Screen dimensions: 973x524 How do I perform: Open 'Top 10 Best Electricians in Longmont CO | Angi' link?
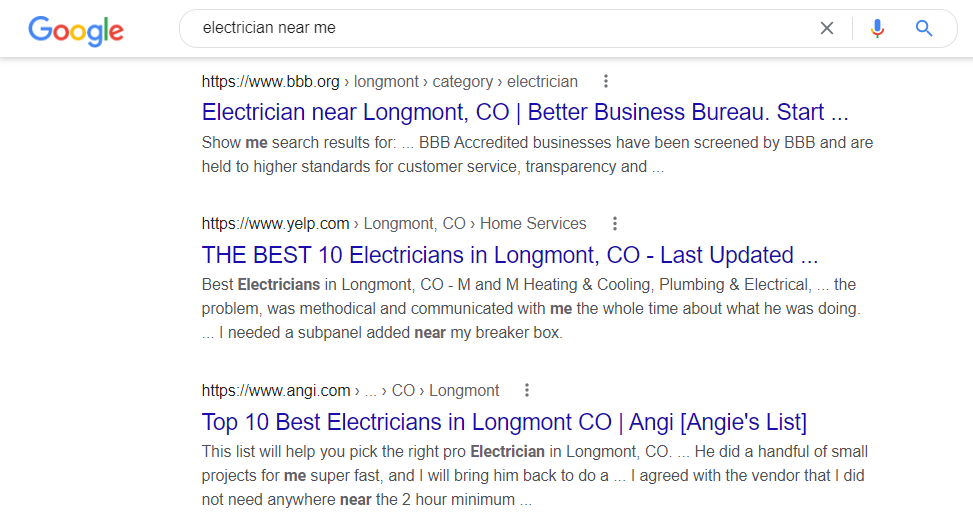[504, 422]
